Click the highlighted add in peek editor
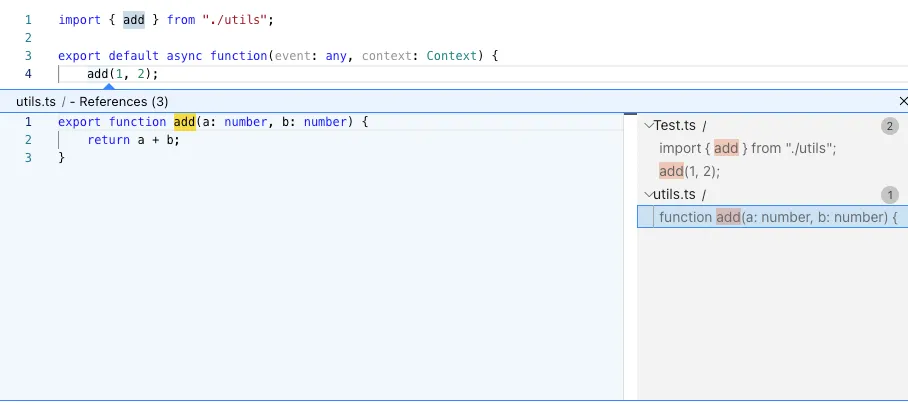Screen dimensions: 908x405 (185, 122)
